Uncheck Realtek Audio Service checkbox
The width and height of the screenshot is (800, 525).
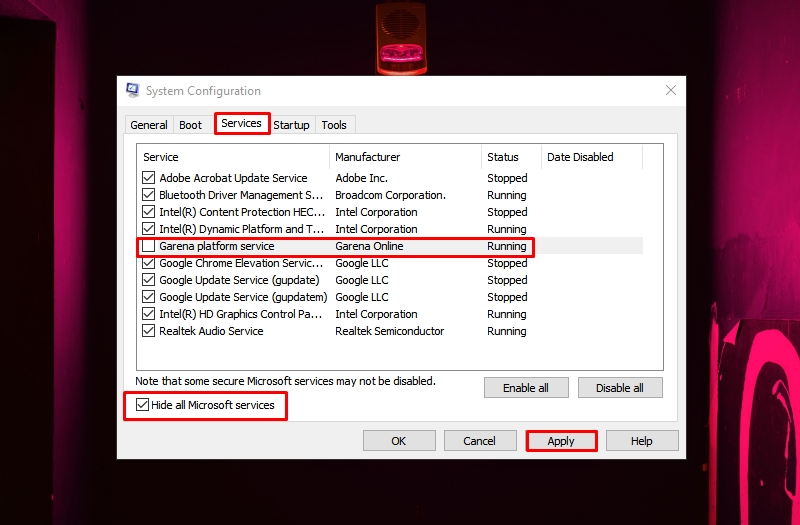click(x=148, y=331)
